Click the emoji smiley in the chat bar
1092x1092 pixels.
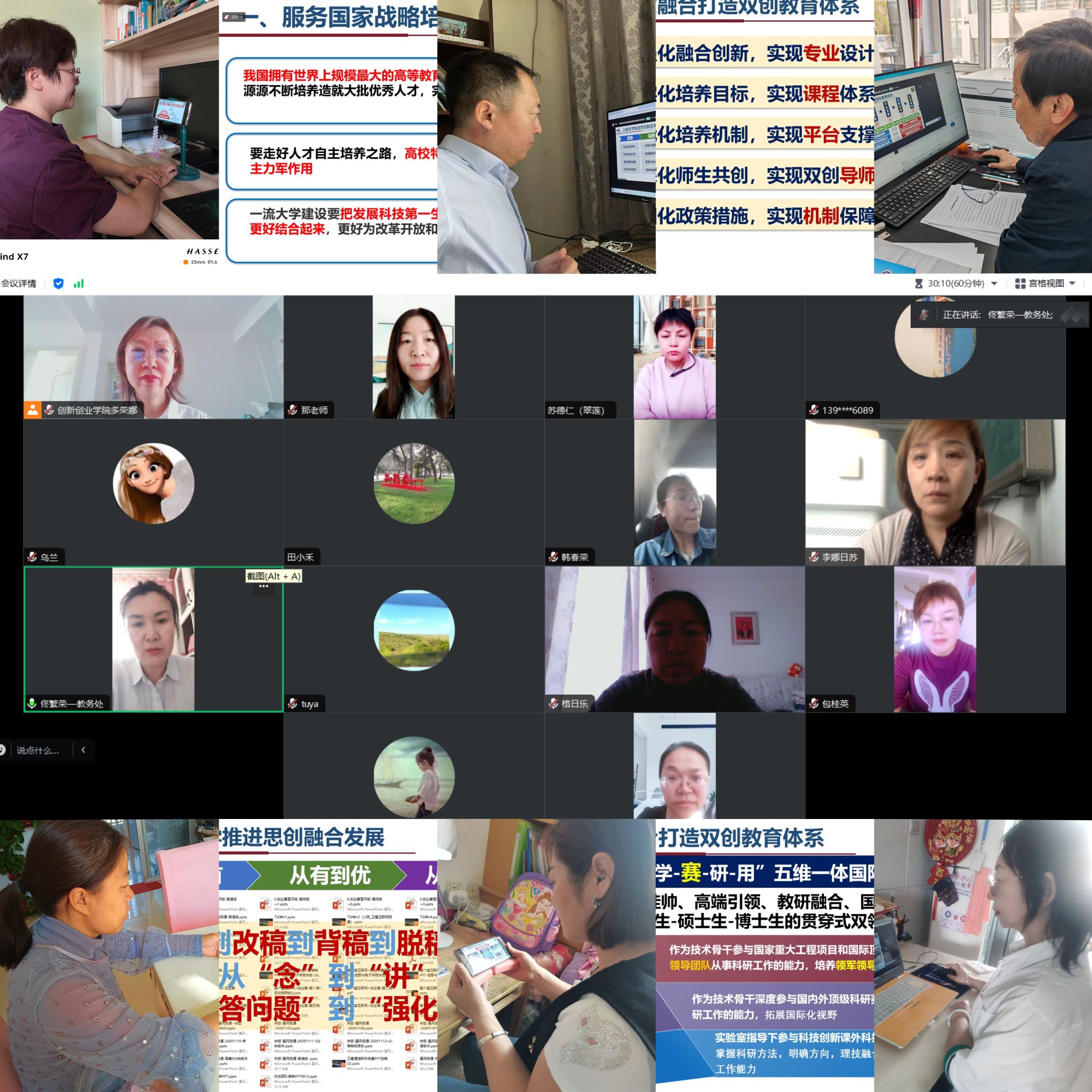coord(2,750)
